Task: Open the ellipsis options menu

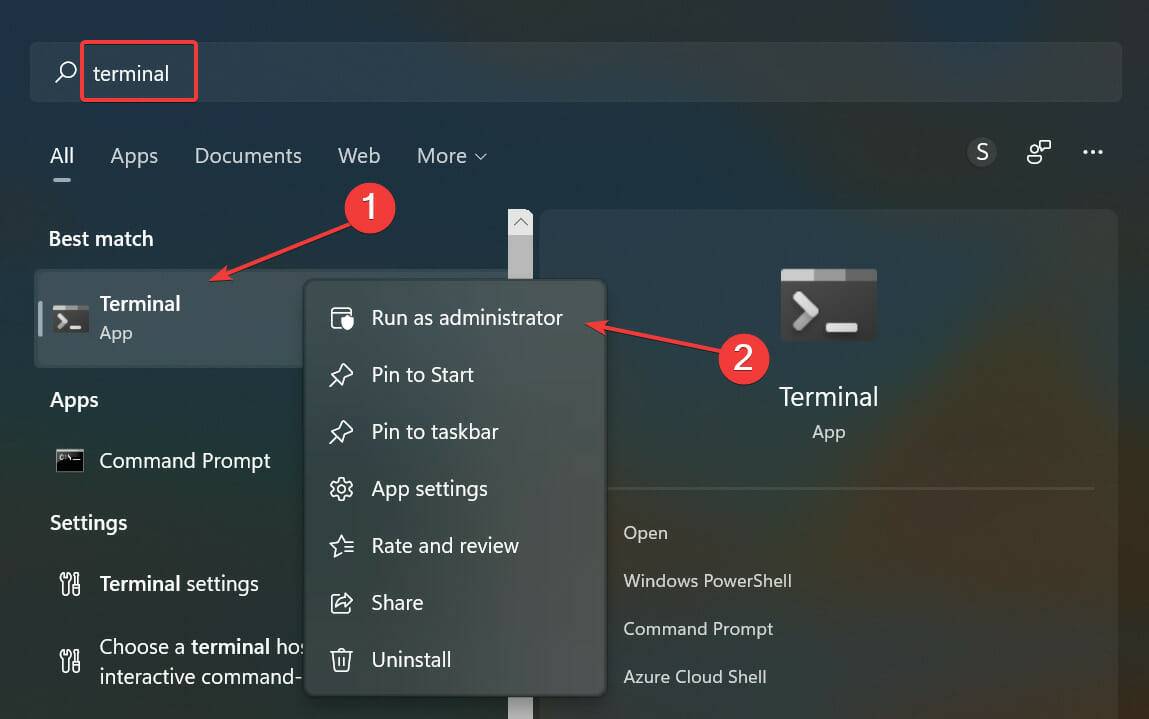Action: coord(1092,152)
